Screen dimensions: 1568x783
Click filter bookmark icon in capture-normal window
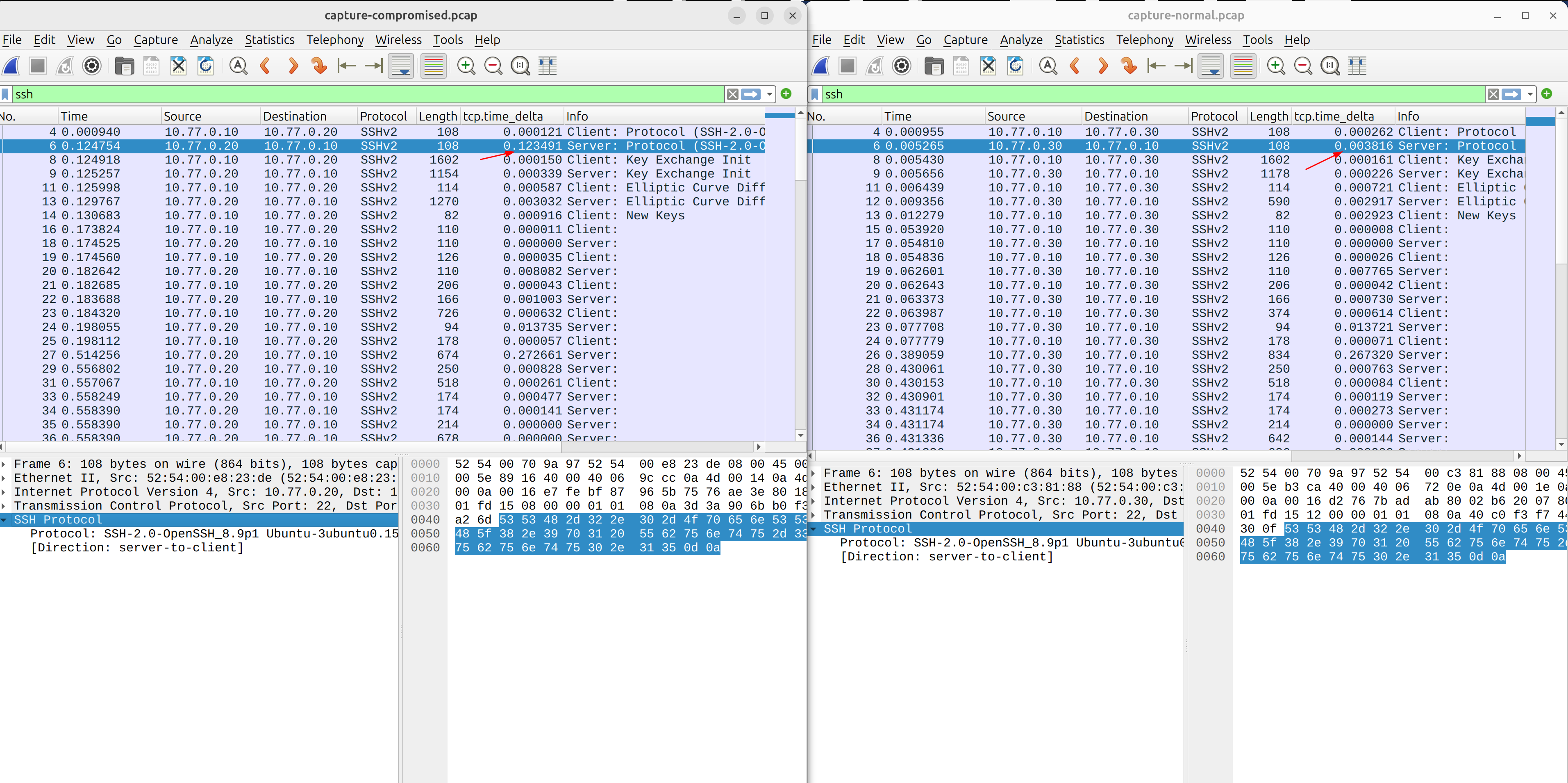pos(815,94)
